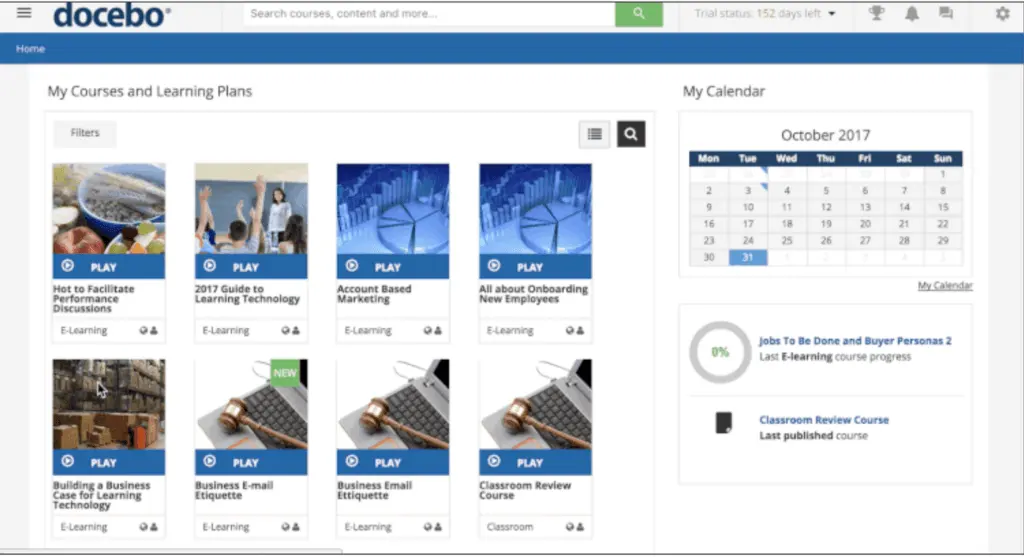Open the hamburger main menu
1024x557 pixels.
click(24, 12)
